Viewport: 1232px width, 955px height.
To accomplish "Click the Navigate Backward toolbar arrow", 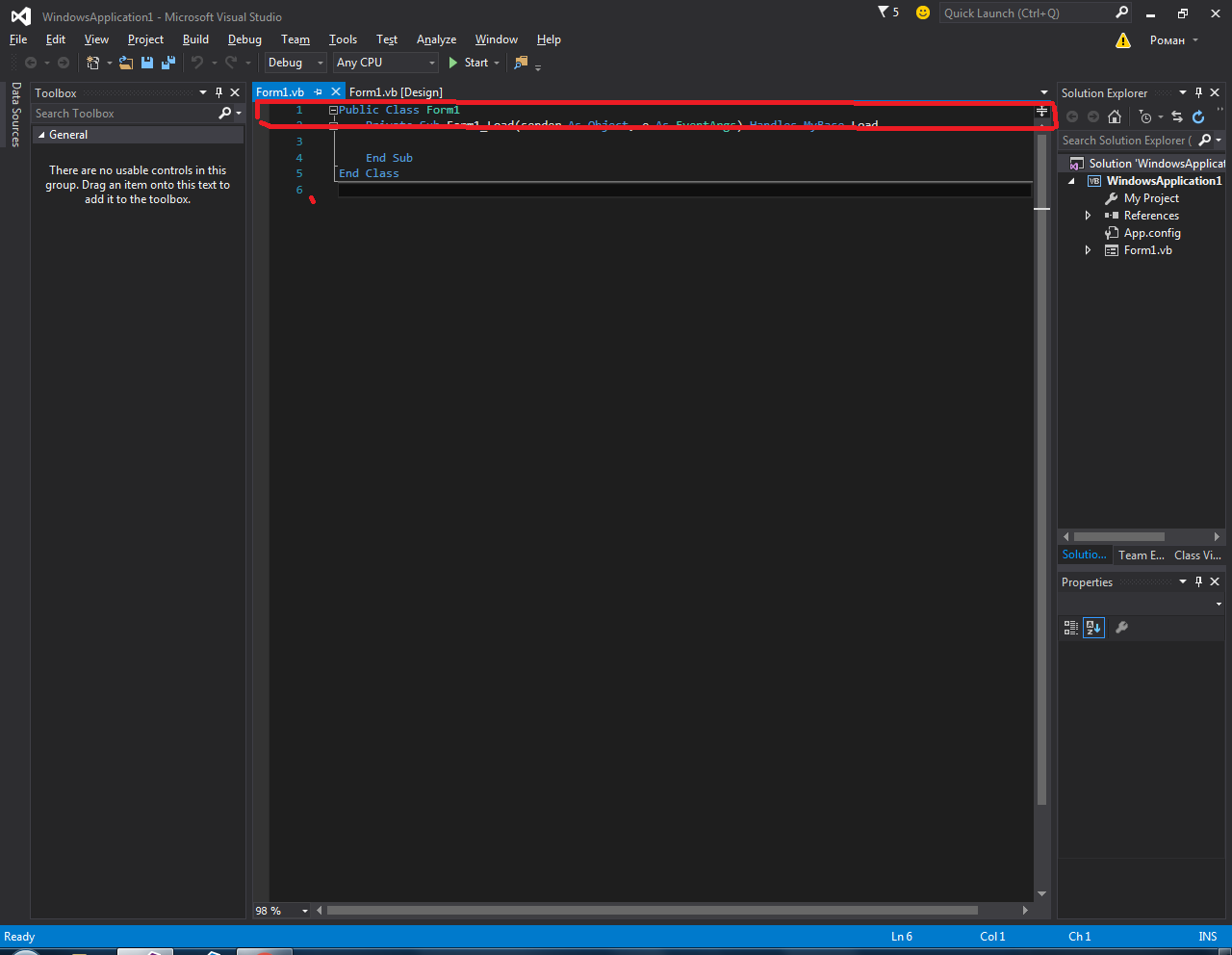I will [31, 63].
